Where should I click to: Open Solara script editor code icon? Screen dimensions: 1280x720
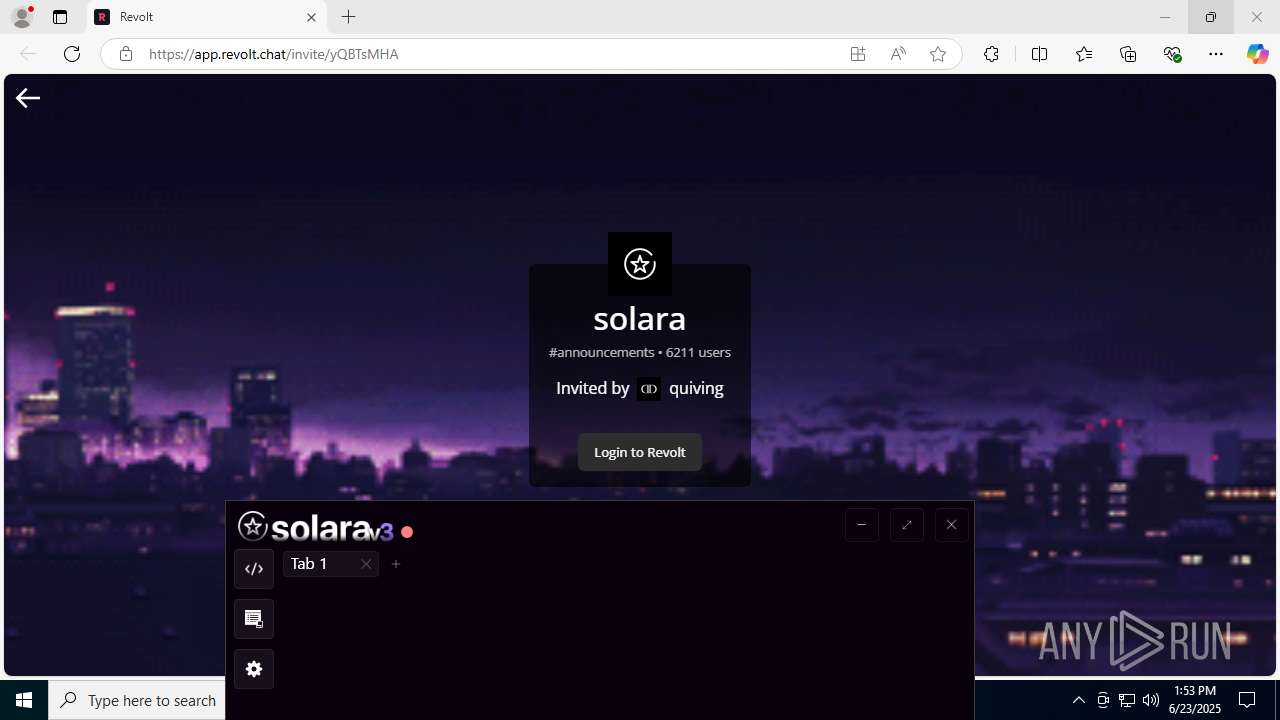(x=254, y=569)
